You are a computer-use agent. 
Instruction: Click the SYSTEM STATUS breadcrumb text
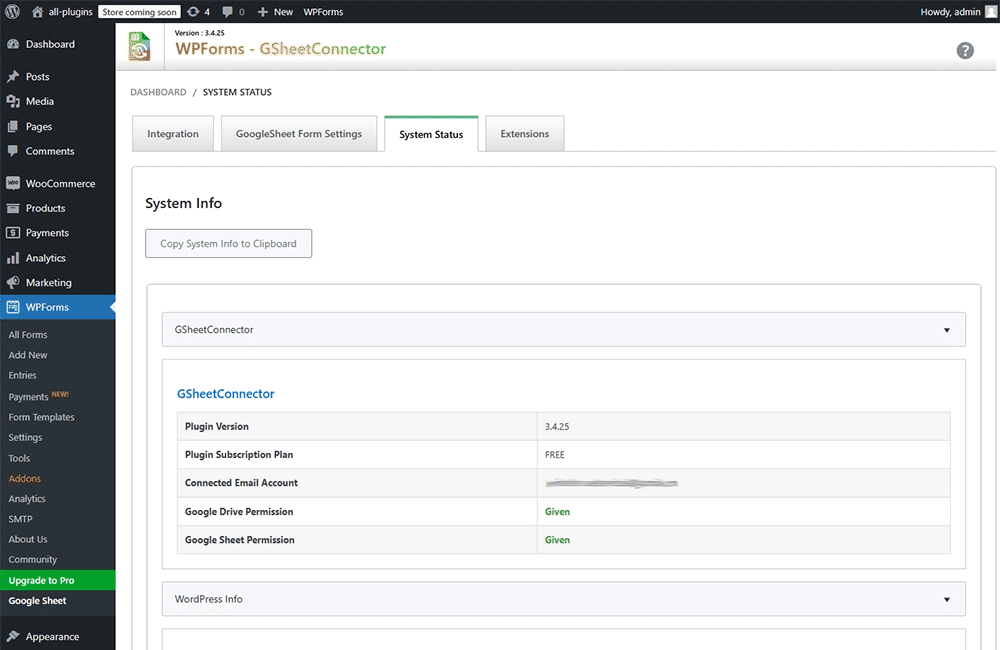click(x=237, y=92)
